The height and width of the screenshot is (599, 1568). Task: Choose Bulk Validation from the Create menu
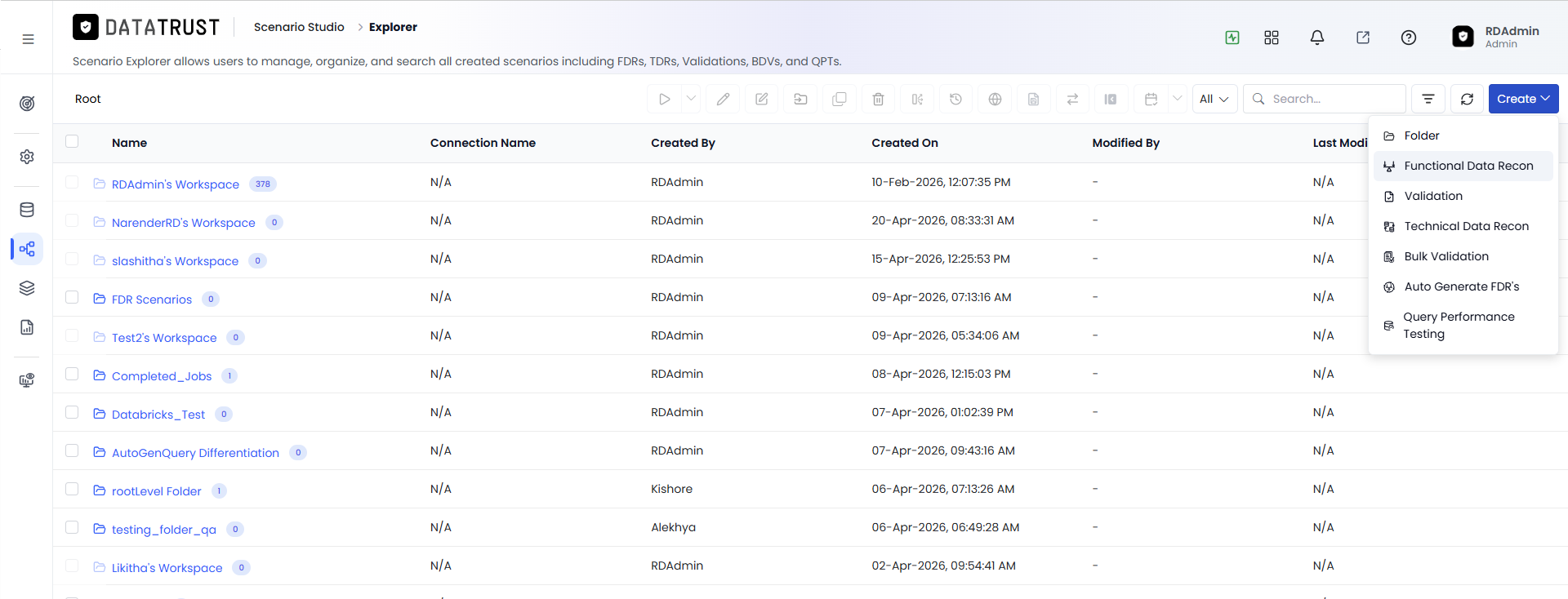point(1463,256)
